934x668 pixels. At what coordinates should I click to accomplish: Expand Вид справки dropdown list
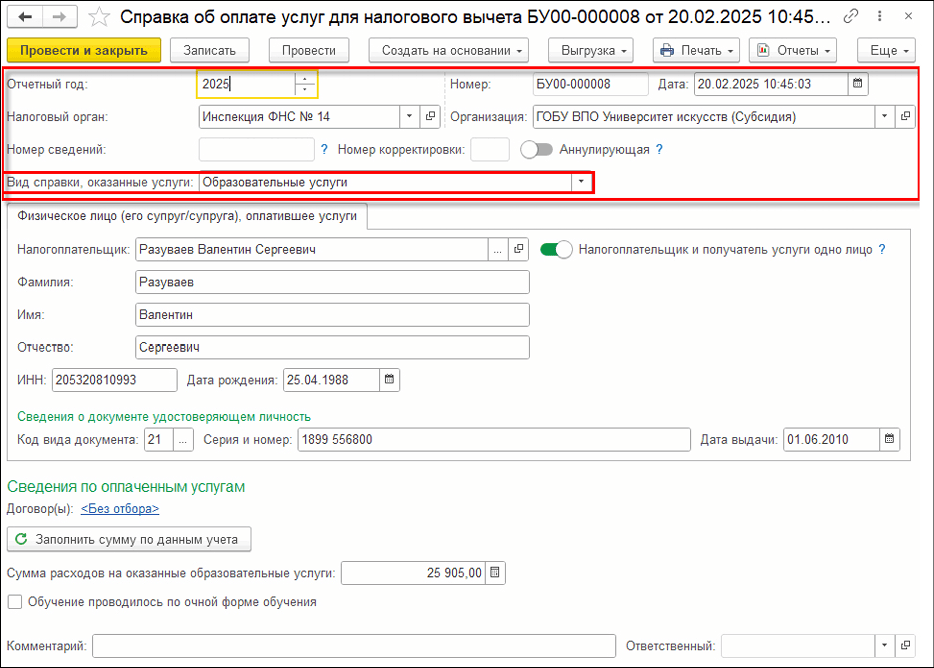(x=580, y=182)
